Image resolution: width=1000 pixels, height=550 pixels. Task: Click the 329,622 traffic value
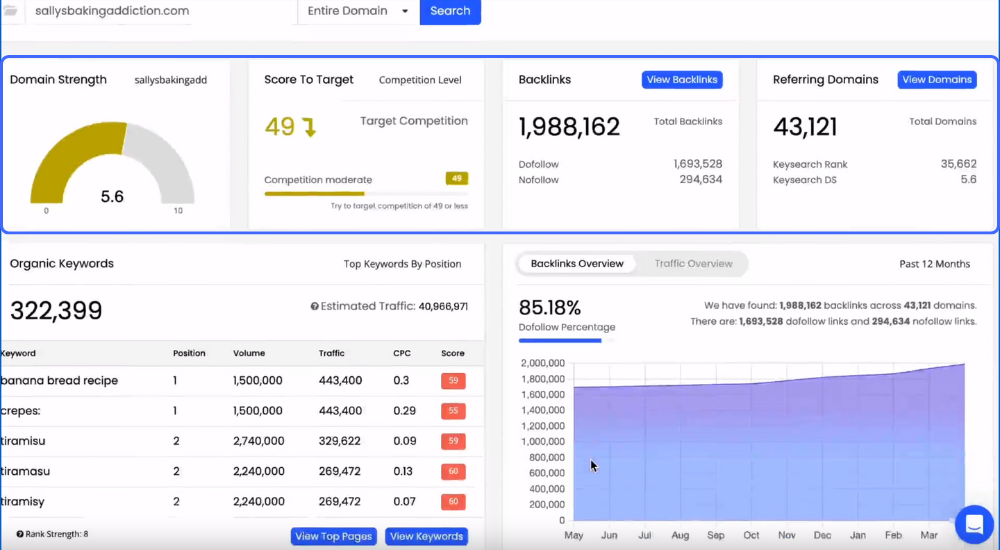coord(340,441)
